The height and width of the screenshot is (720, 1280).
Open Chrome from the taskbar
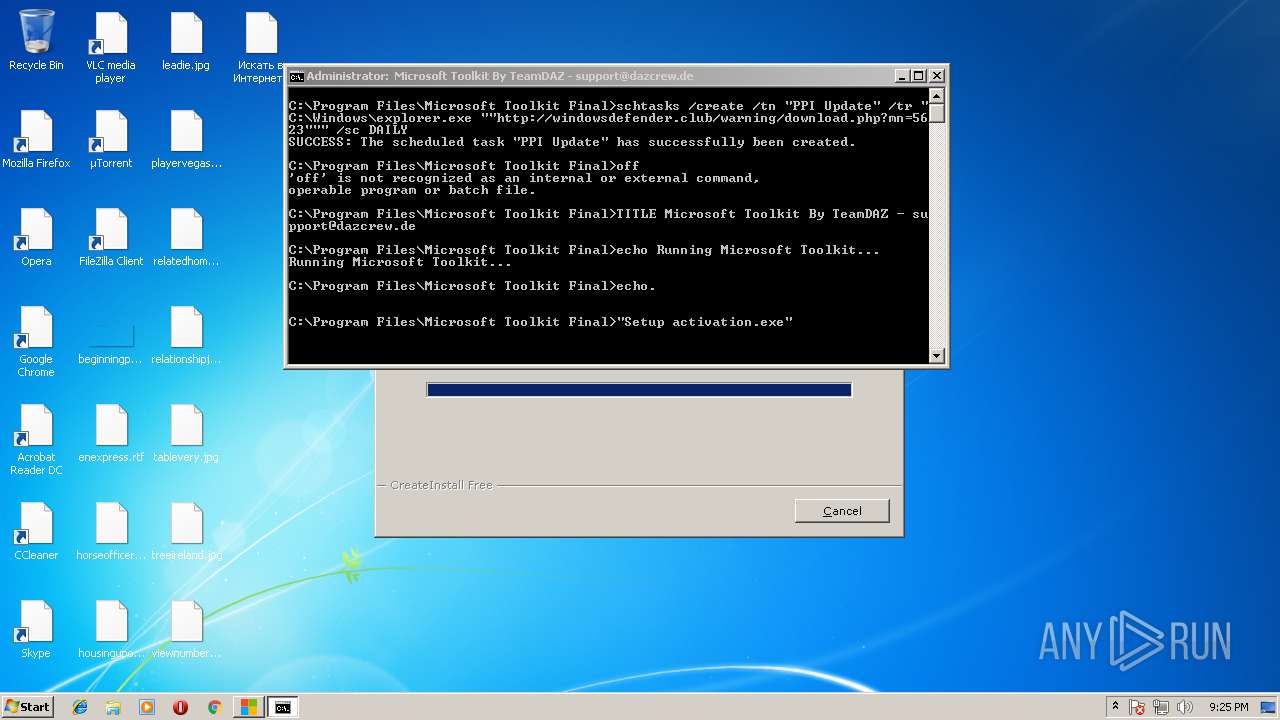tap(214, 707)
